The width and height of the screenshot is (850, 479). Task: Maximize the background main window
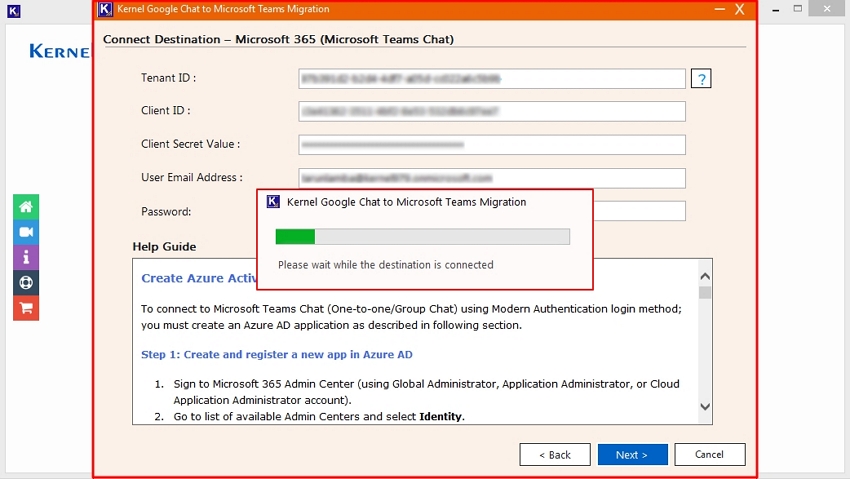point(797,8)
